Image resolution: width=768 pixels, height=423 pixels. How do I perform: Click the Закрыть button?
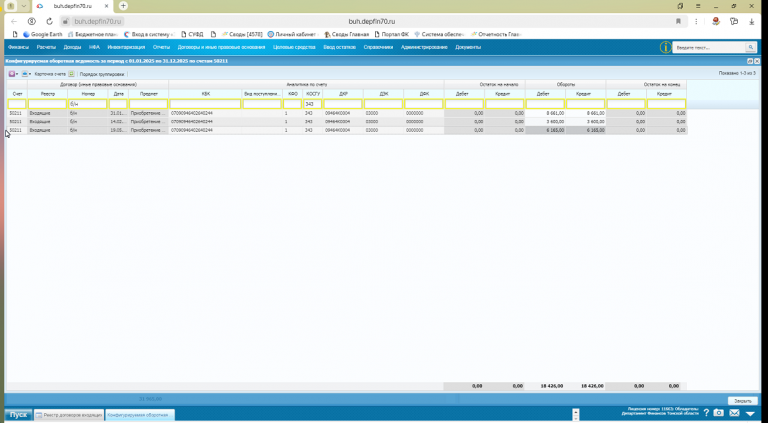coord(743,400)
